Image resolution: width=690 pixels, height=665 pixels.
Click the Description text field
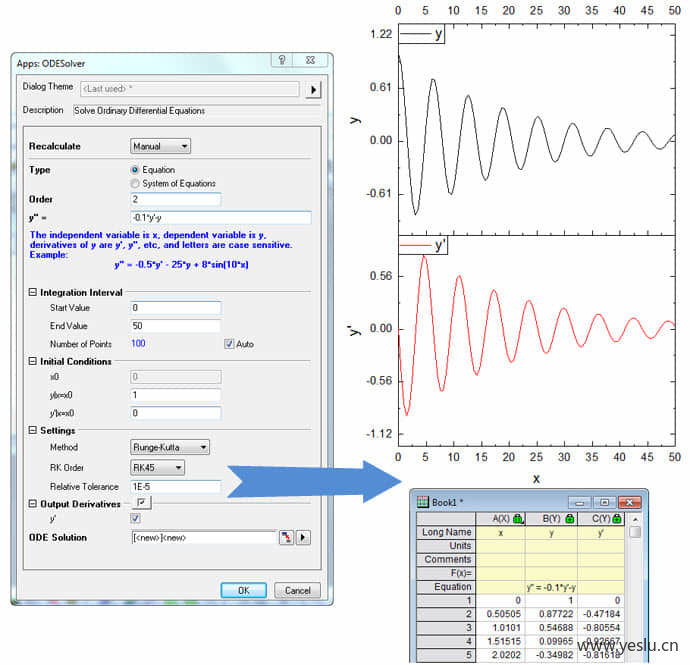[197, 110]
